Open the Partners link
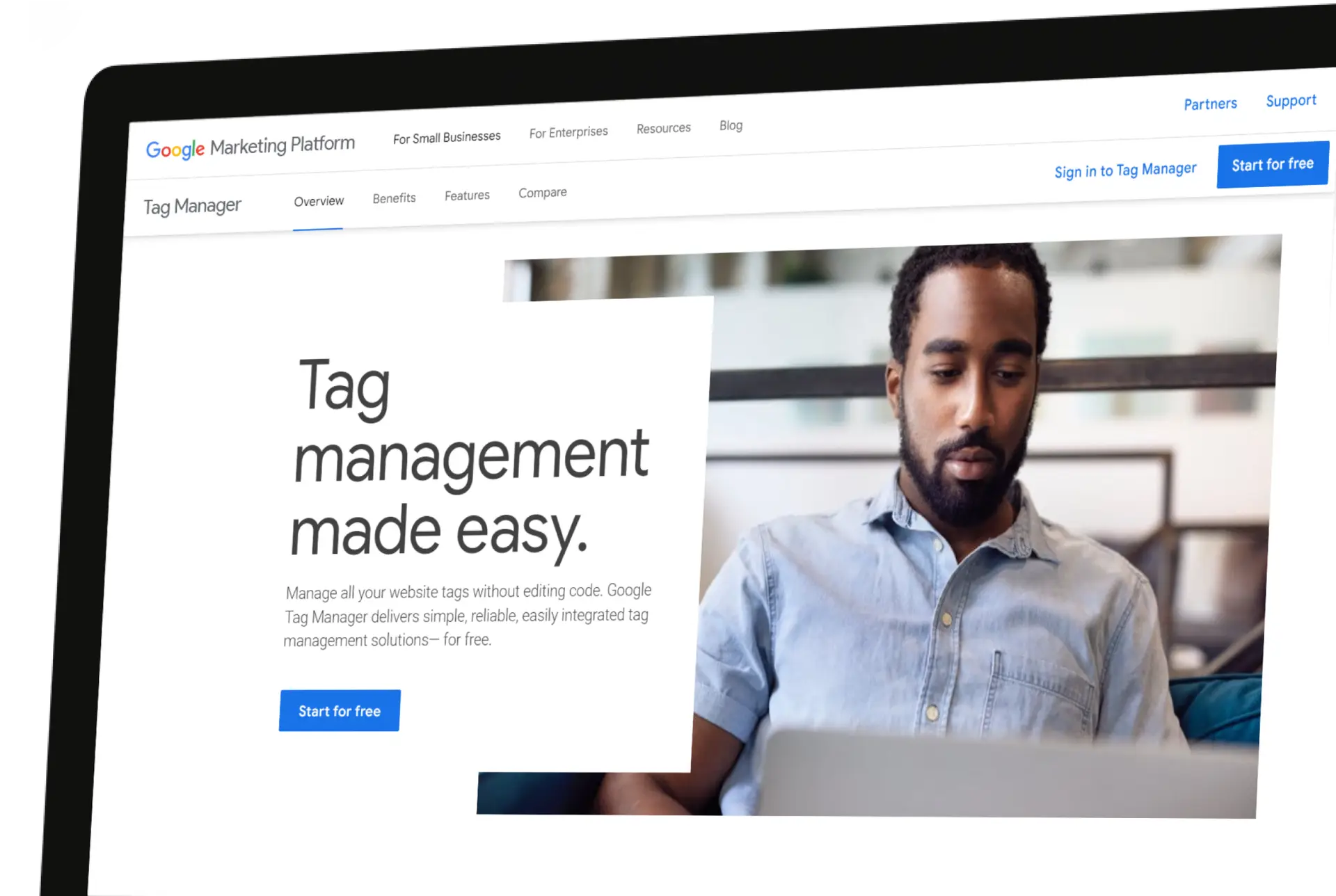Image resolution: width=1336 pixels, height=896 pixels. point(1211,104)
